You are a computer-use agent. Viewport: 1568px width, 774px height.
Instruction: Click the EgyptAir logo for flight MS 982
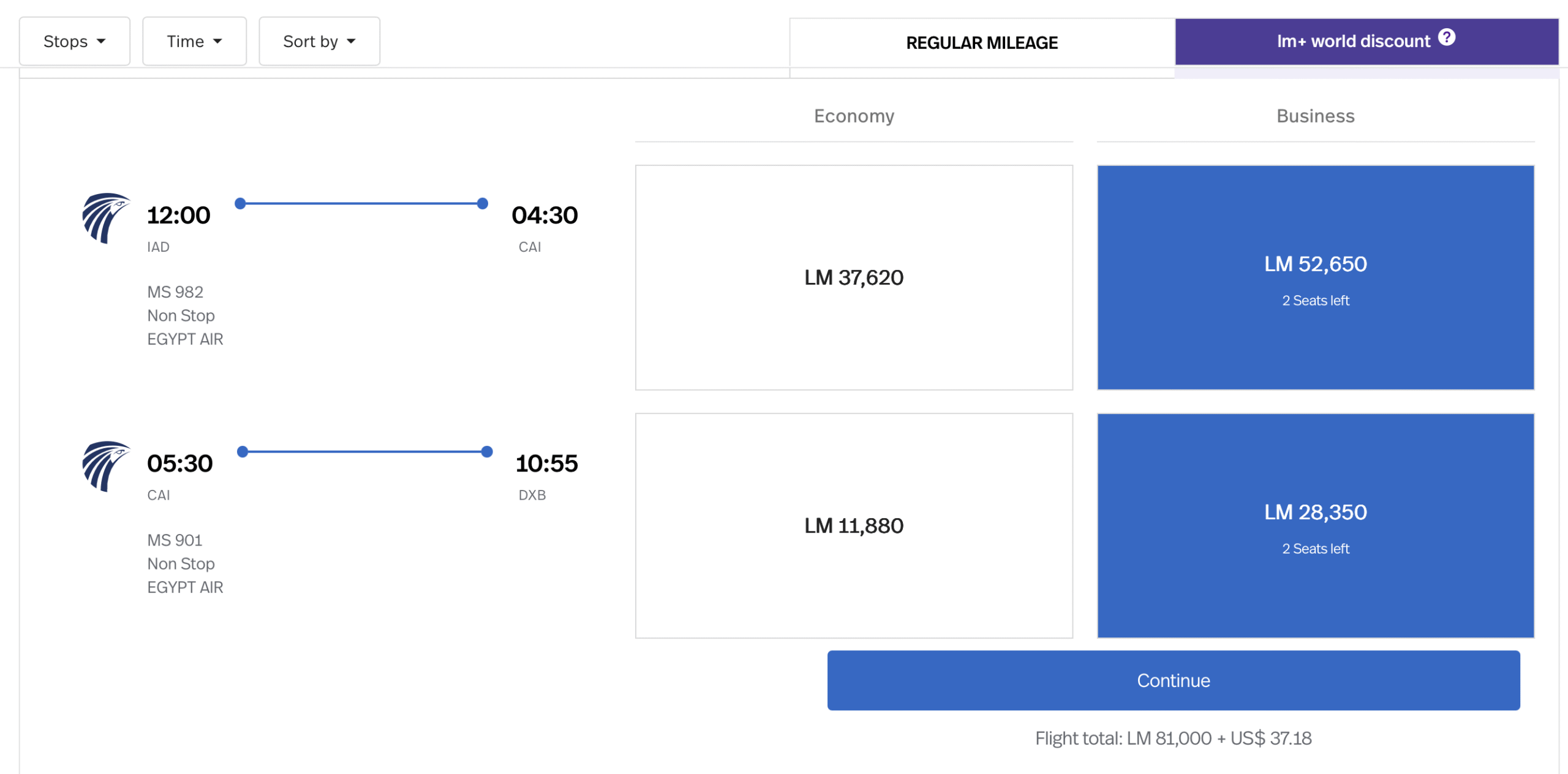point(105,218)
